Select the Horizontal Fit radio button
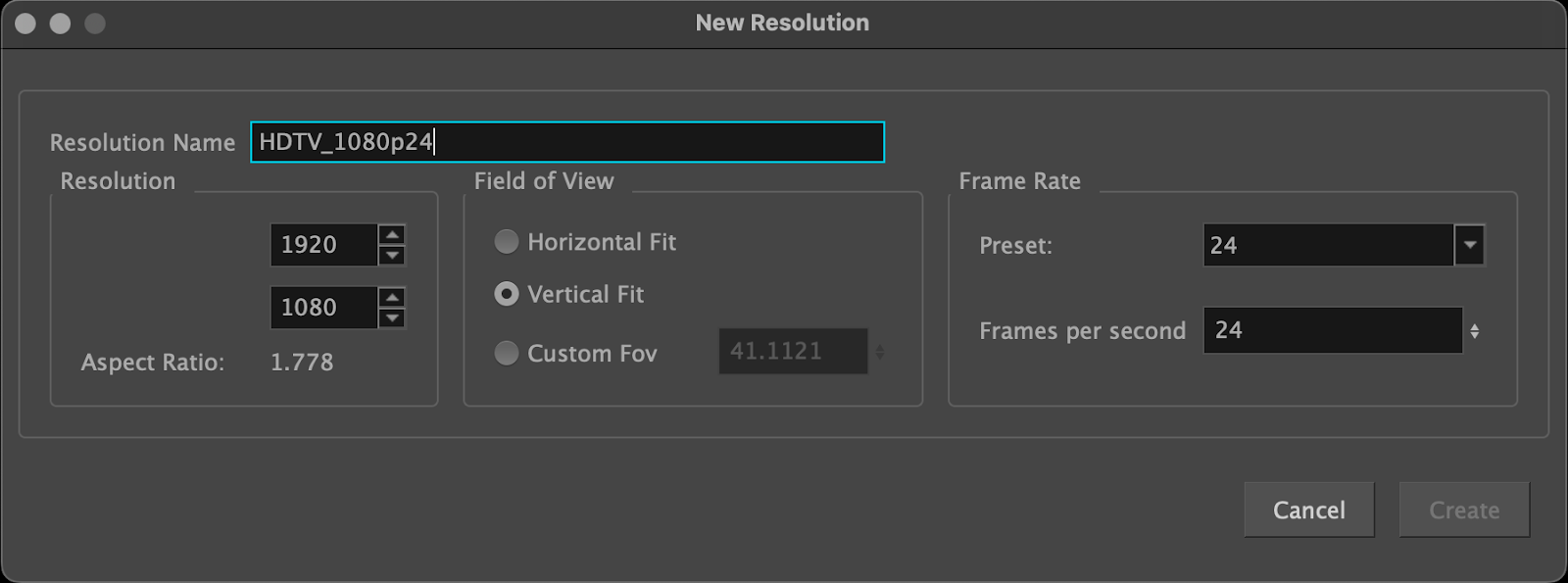The width and height of the screenshot is (1568, 583). (507, 242)
